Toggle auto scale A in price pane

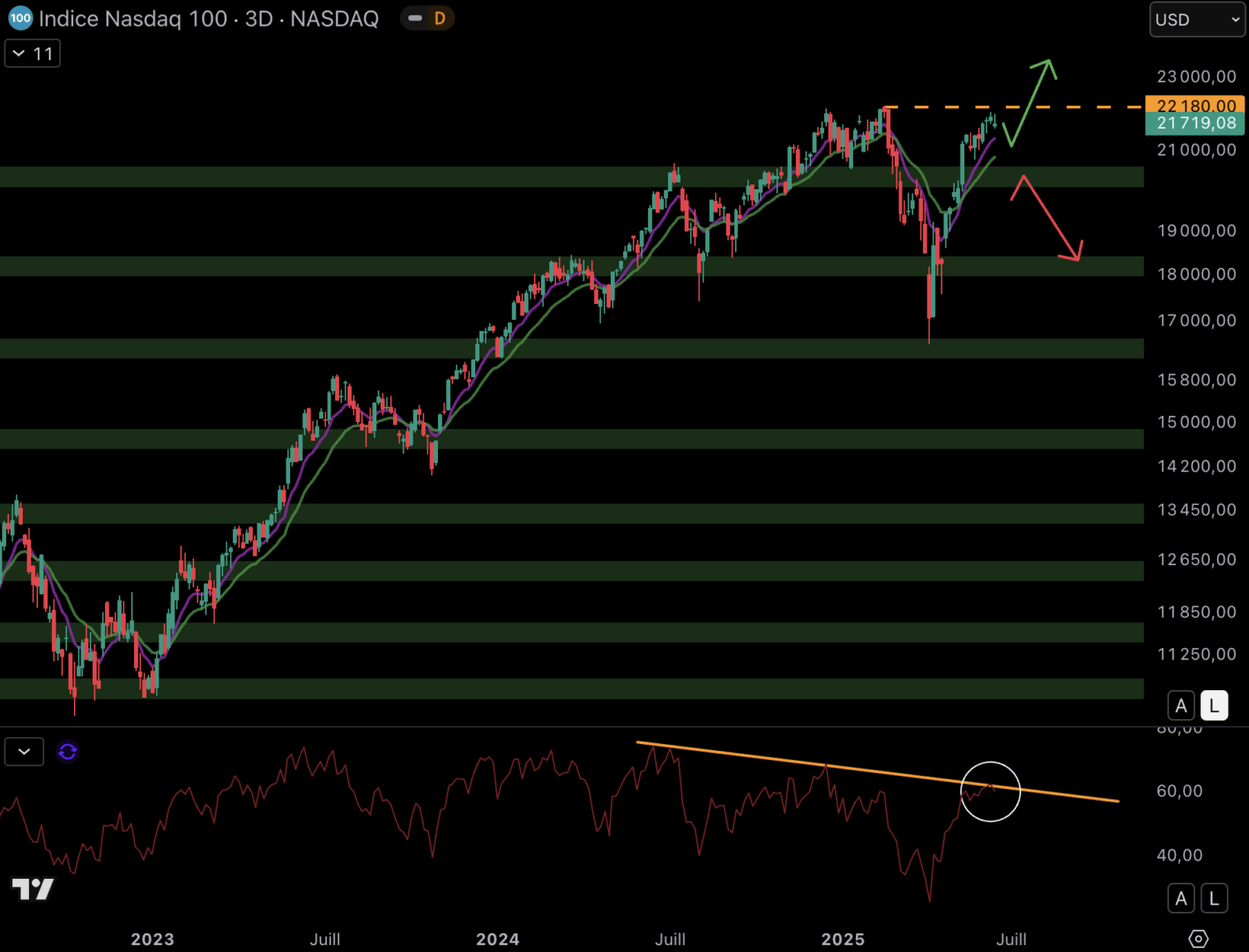tap(1181, 705)
